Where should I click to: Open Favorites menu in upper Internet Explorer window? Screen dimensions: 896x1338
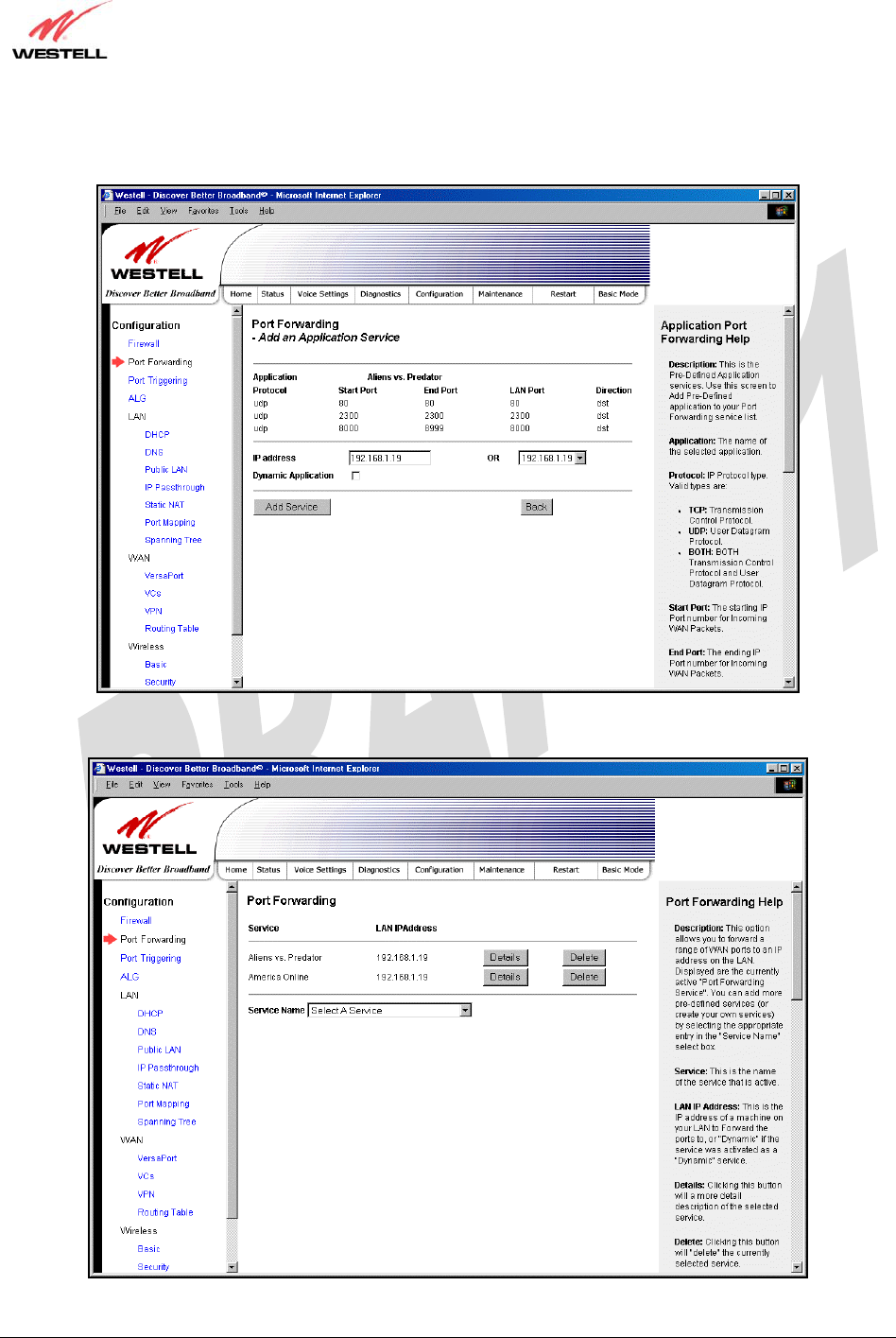(x=203, y=211)
